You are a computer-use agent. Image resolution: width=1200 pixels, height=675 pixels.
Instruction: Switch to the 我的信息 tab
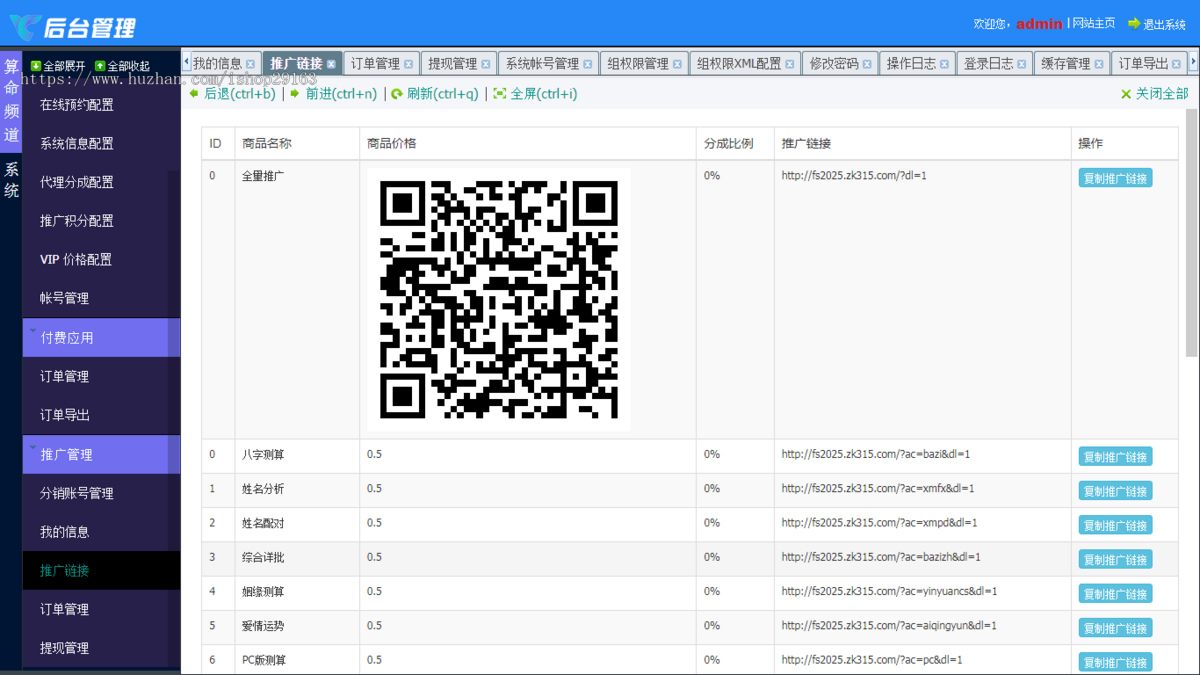(217, 64)
